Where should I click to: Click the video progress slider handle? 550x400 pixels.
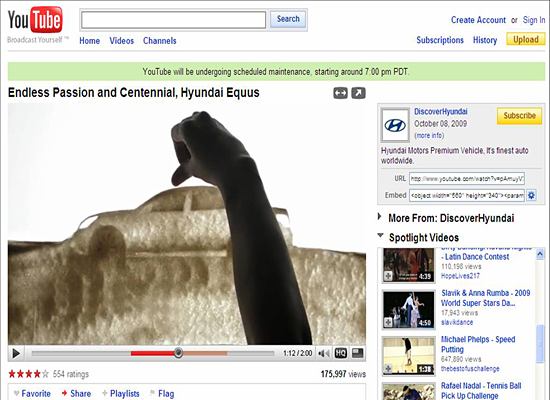coord(178,353)
